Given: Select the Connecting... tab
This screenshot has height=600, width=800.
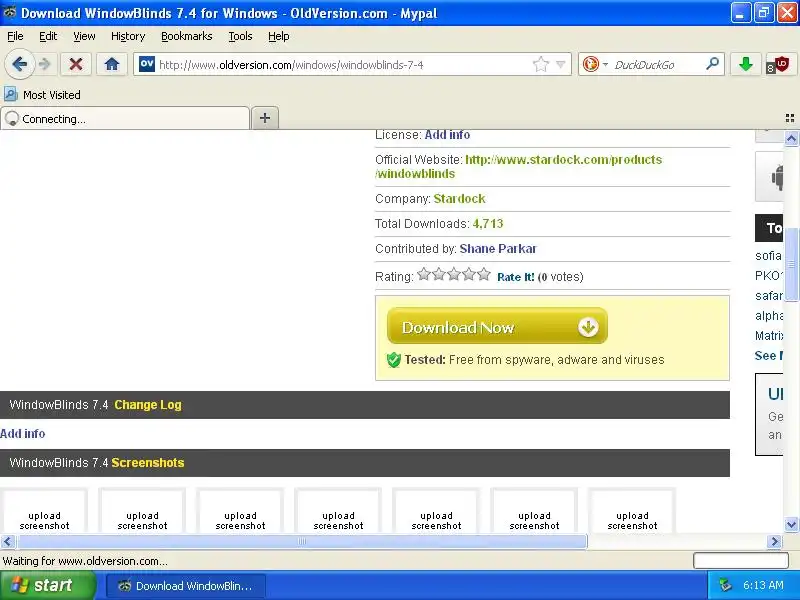Looking at the screenshot, I should pyautogui.click(x=125, y=119).
